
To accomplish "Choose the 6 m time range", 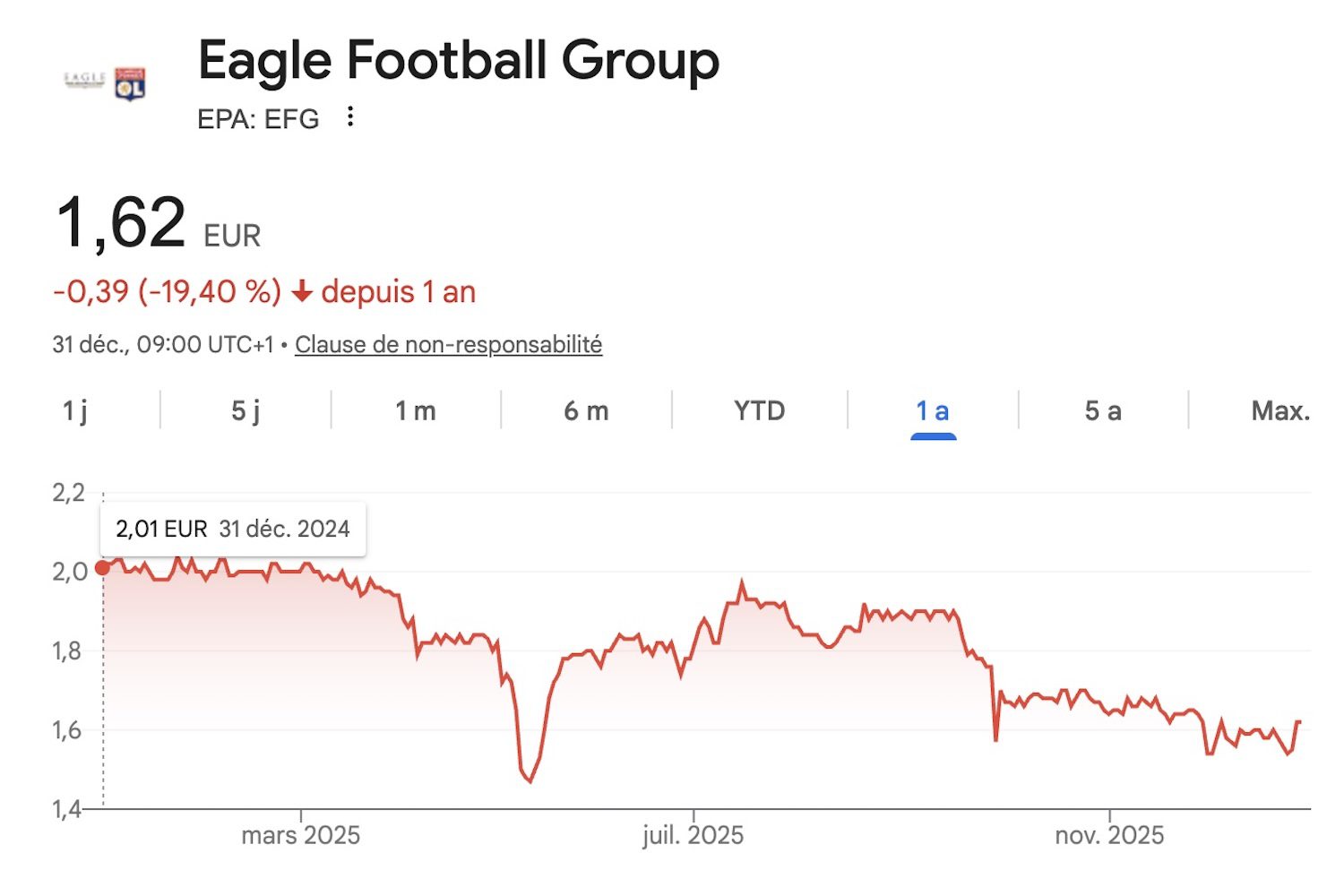I will [x=586, y=411].
